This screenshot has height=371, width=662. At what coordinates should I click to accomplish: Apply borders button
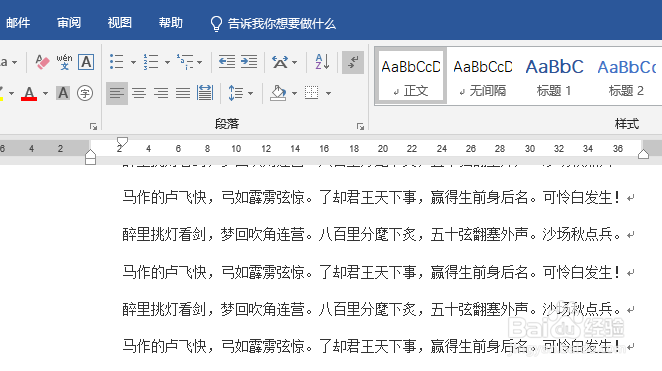click(x=312, y=93)
